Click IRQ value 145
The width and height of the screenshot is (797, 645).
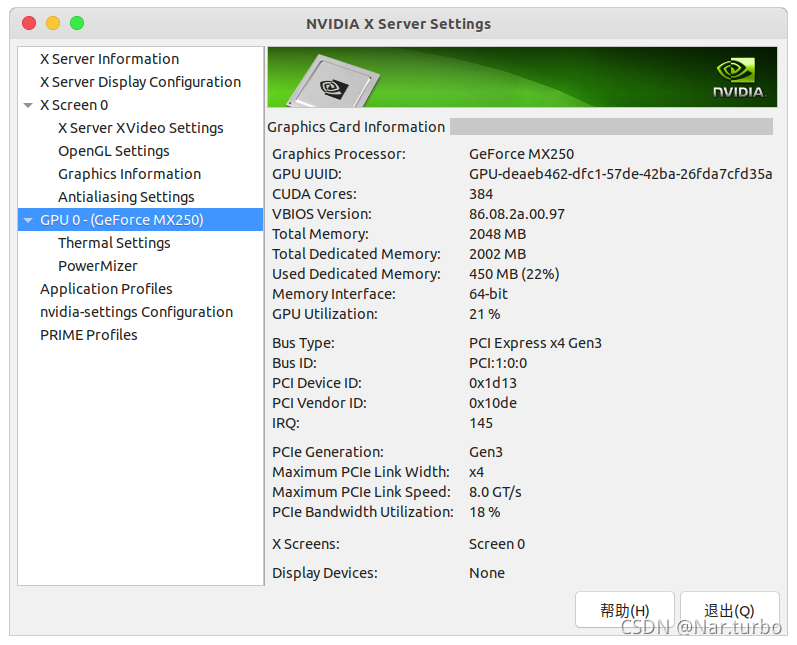click(481, 423)
